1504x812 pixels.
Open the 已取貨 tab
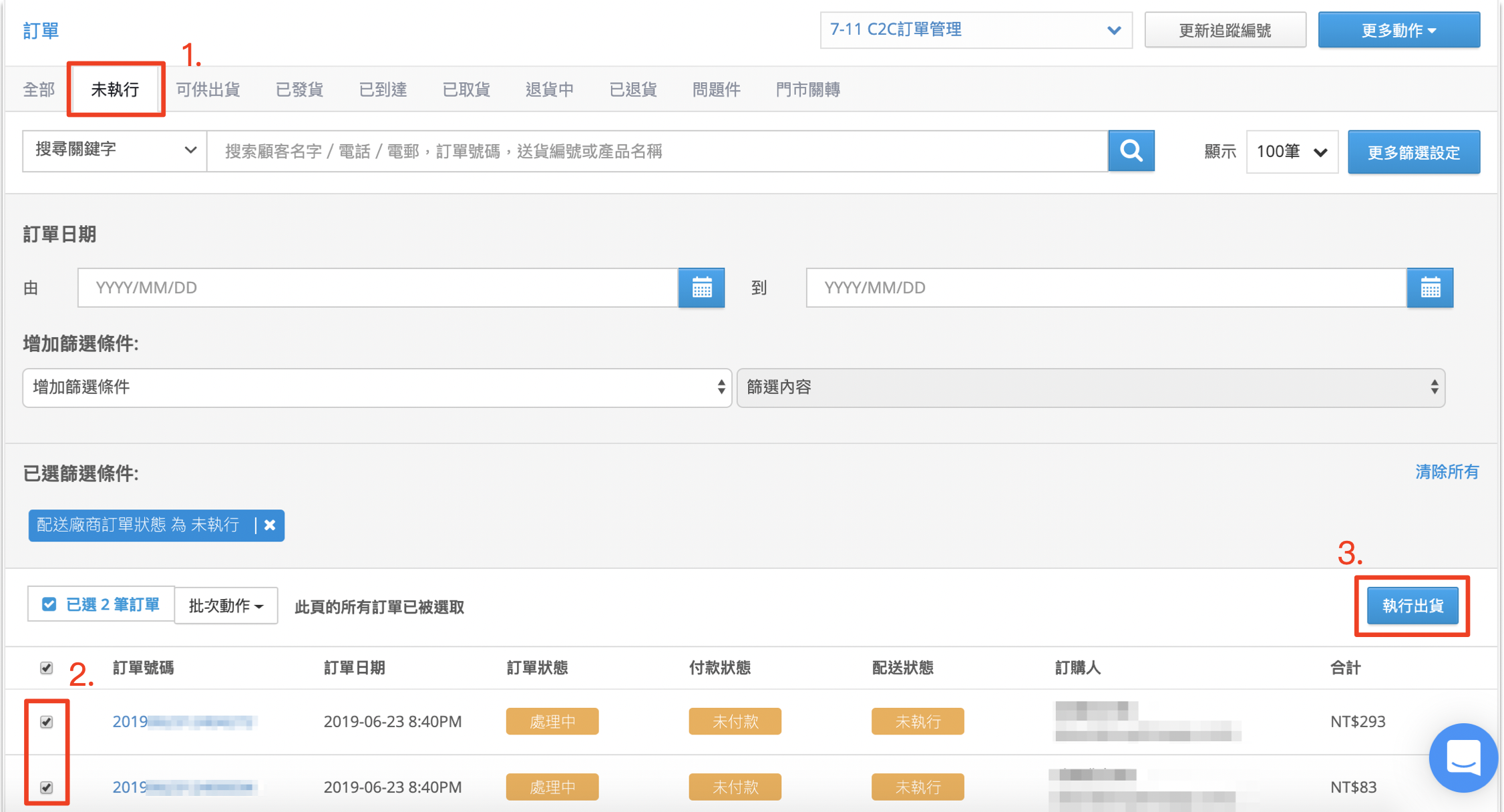pos(466,89)
